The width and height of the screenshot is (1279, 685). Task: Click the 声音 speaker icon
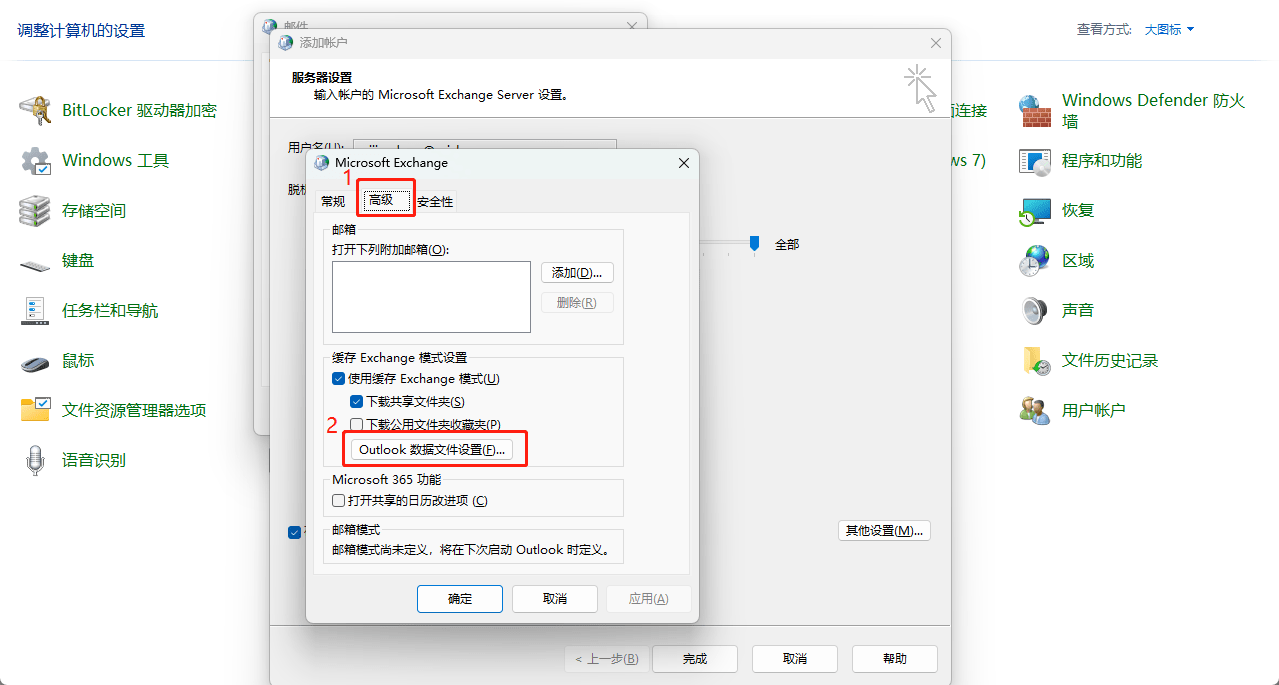pos(1035,310)
